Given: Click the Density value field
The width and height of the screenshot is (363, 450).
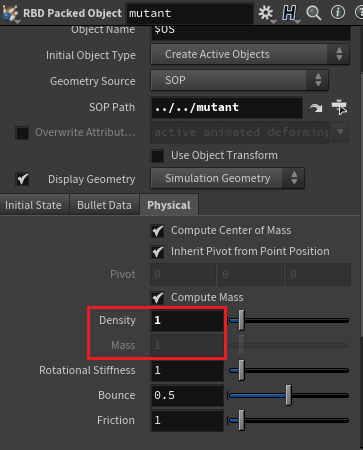Looking at the screenshot, I should pos(187,320).
